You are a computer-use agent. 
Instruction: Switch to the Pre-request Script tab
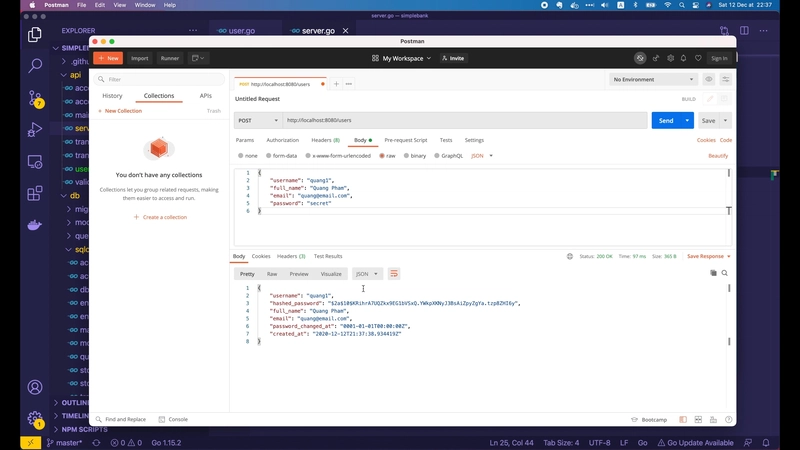[405, 140]
